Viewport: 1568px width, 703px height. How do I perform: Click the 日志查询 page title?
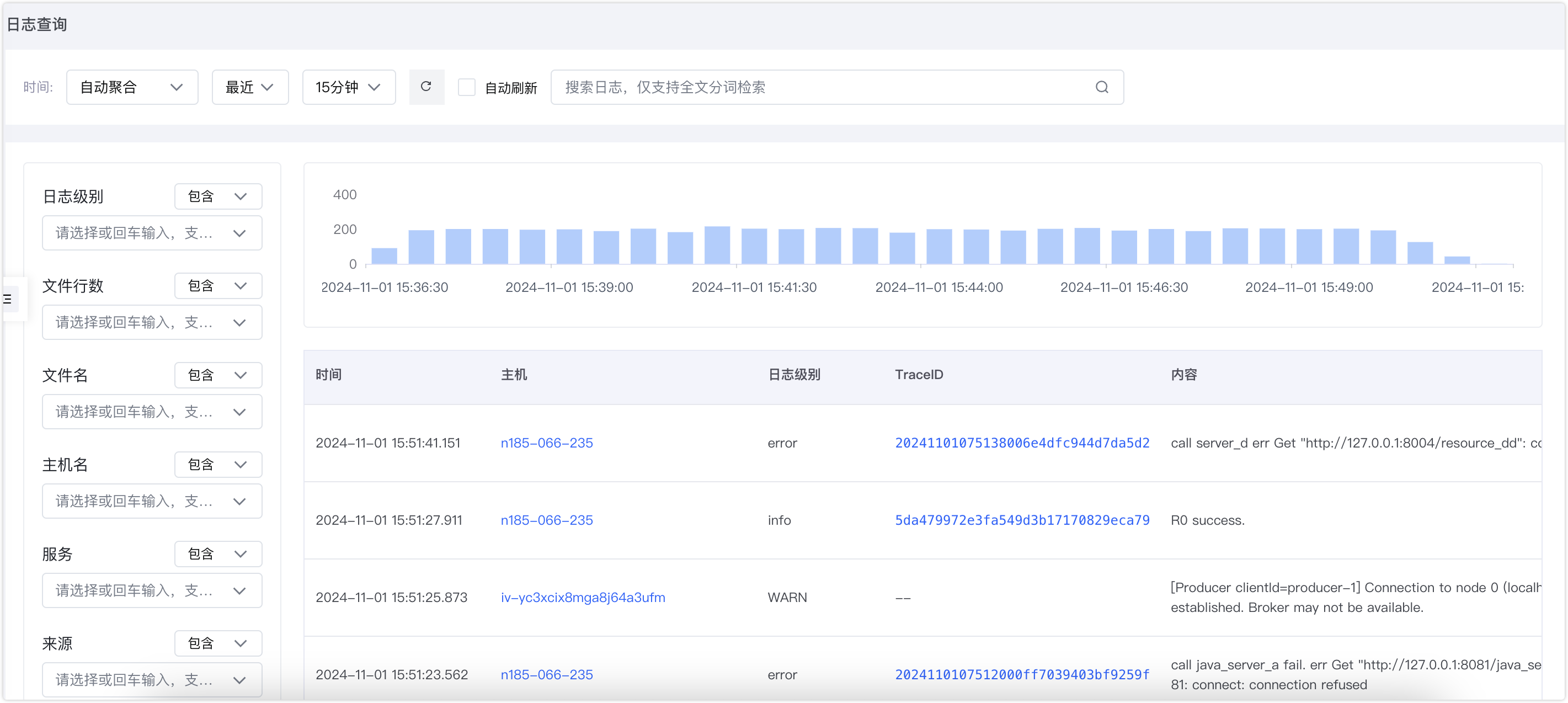[36, 24]
